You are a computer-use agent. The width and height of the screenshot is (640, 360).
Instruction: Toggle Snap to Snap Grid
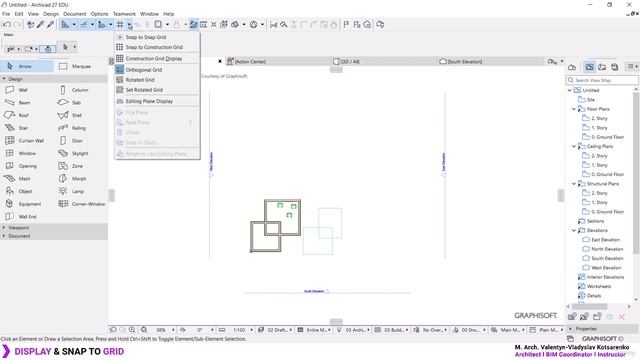click(146, 37)
